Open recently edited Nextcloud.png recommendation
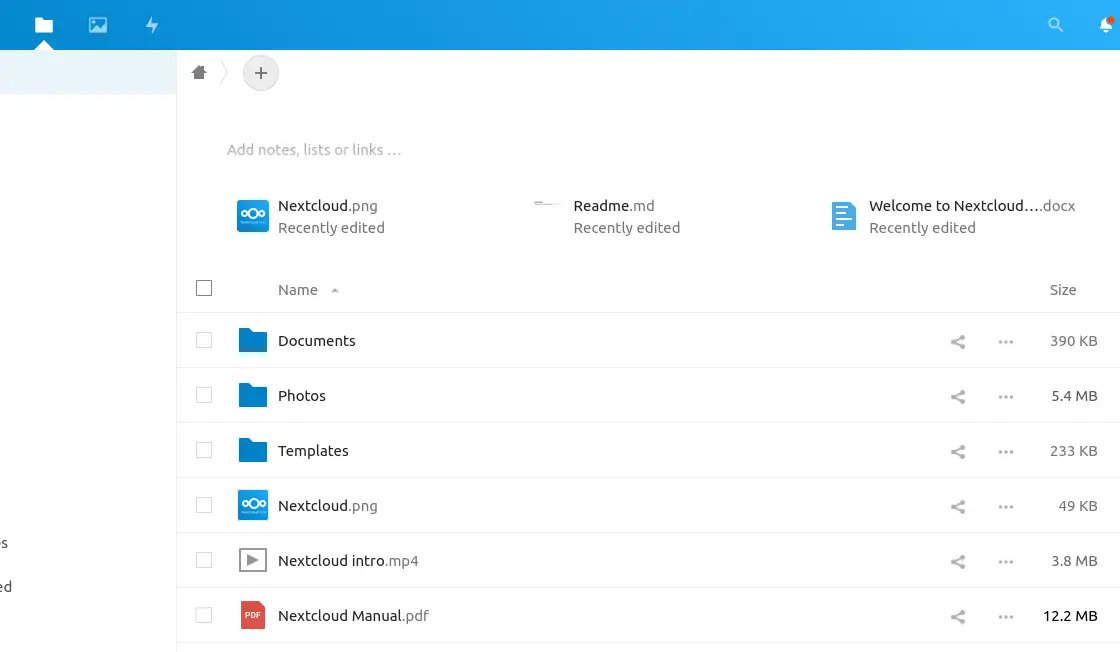Viewport: 1120px width, 652px height. tap(311, 216)
